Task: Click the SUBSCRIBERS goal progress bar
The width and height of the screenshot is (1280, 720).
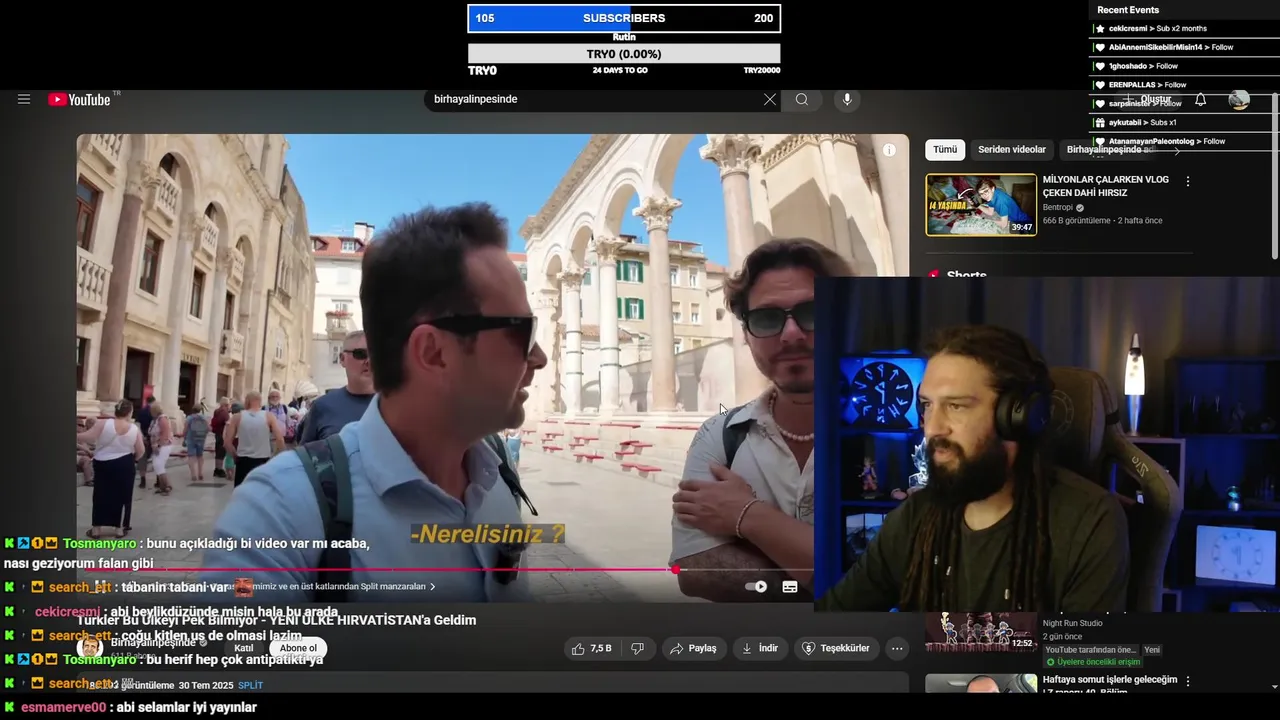Action: coord(624,18)
